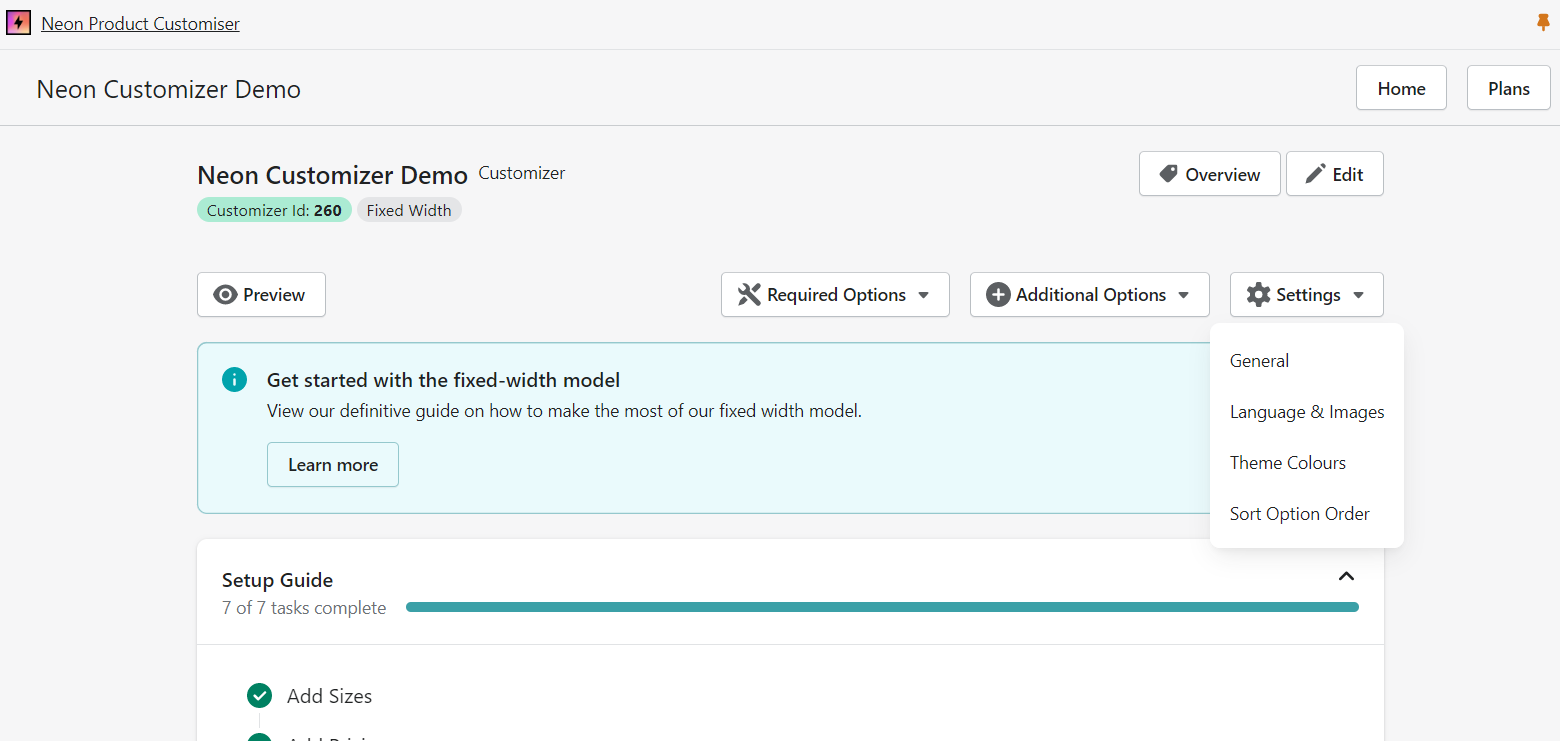The height and width of the screenshot is (741, 1560).
Task: Open the Neon Product Customiser link
Action: pyautogui.click(x=140, y=24)
